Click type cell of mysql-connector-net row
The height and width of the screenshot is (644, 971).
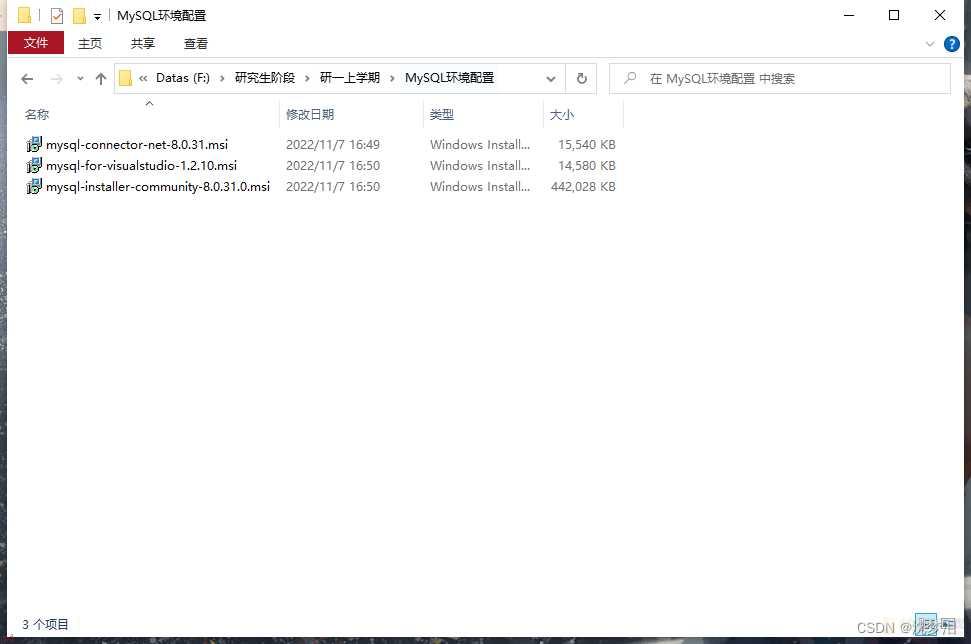pyautogui.click(x=480, y=145)
